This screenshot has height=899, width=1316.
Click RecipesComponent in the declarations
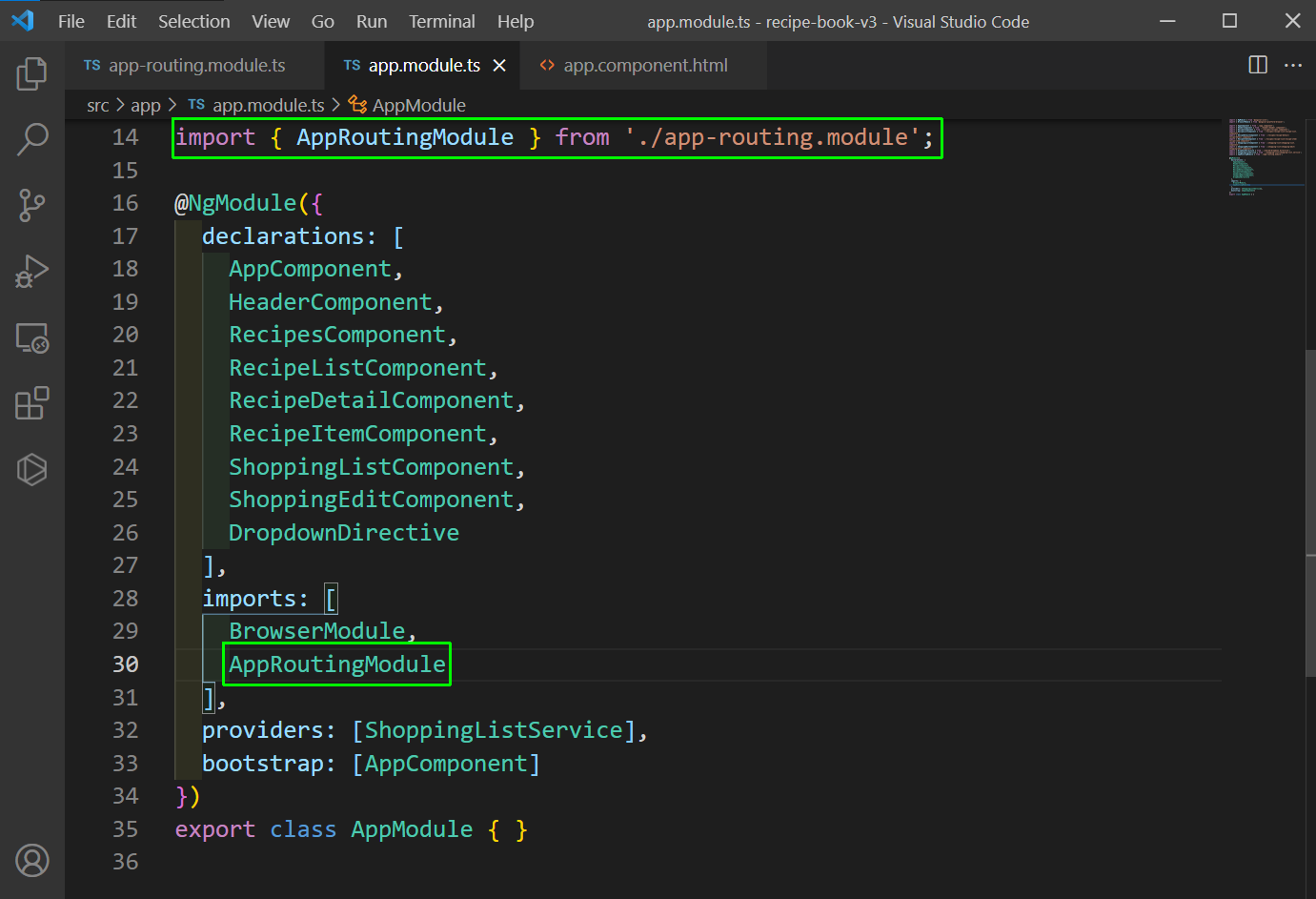337,335
